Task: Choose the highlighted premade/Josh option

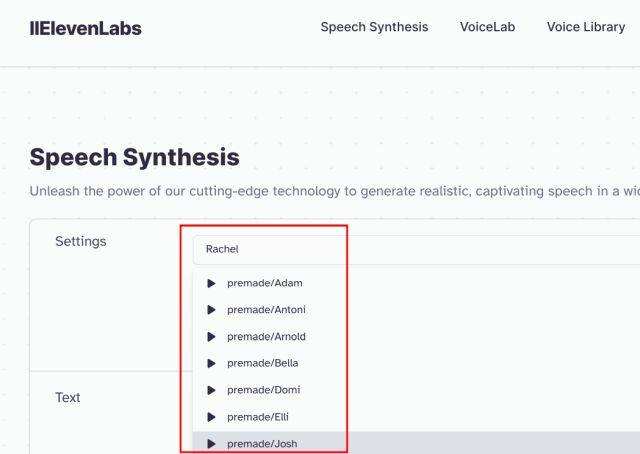Action: 262,443
